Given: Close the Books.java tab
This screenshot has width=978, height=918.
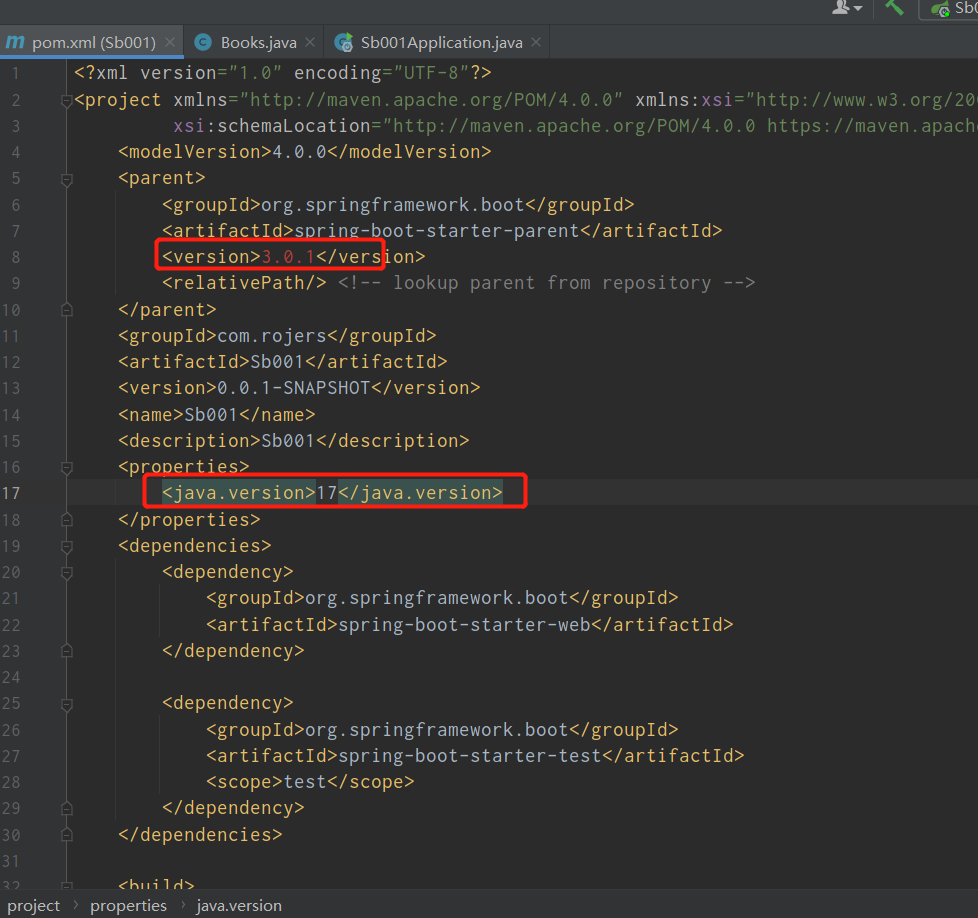Looking at the screenshot, I should click(310, 42).
